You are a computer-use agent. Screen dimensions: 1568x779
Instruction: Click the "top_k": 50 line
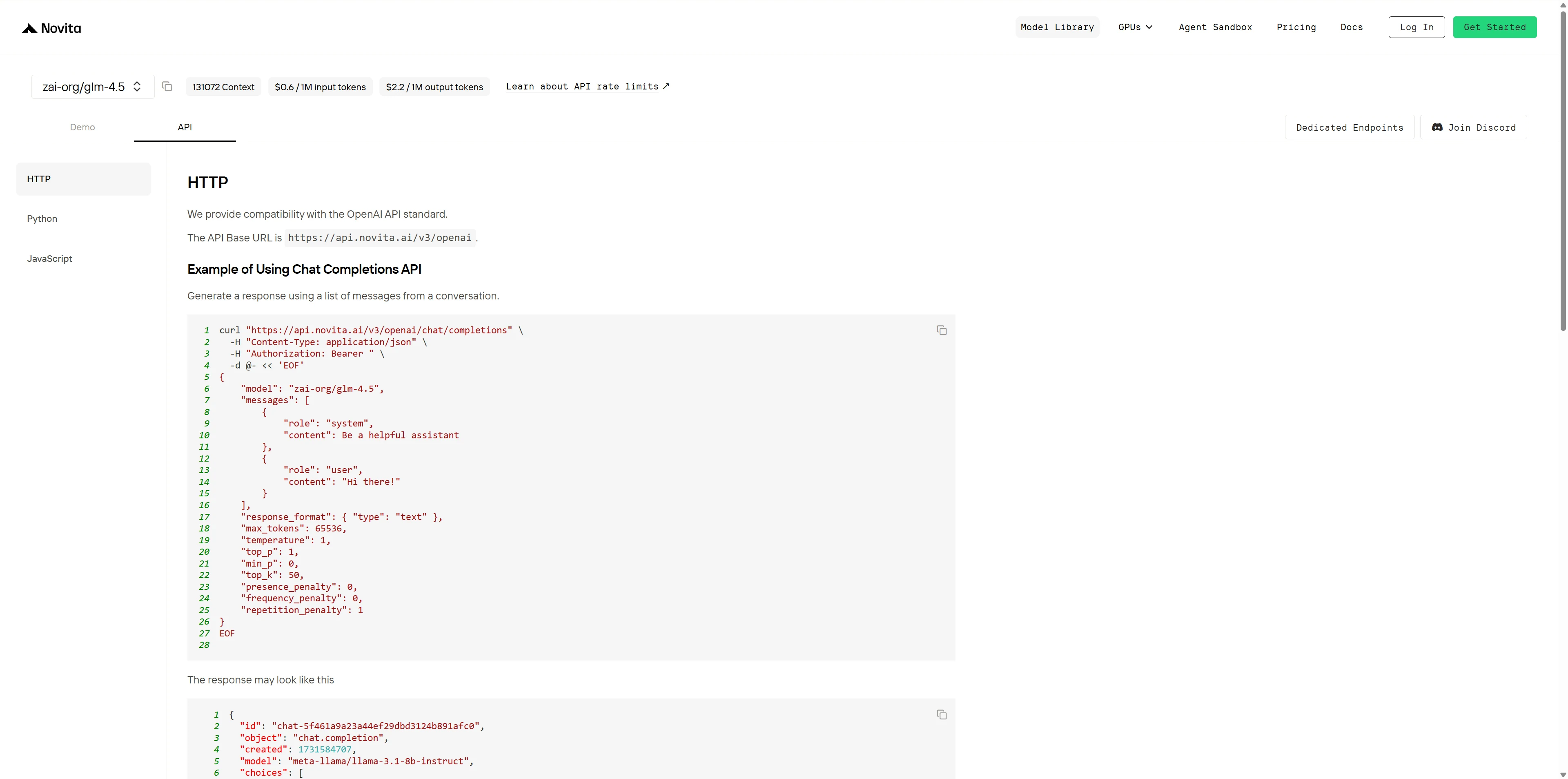pyautogui.click(x=272, y=575)
